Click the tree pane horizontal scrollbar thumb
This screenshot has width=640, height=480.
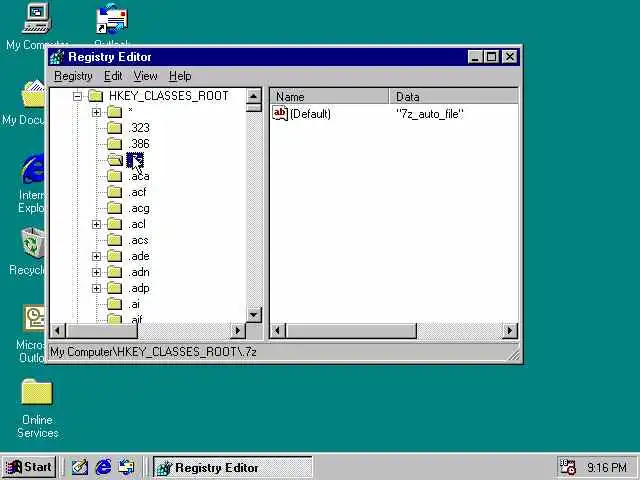(102, 331)
